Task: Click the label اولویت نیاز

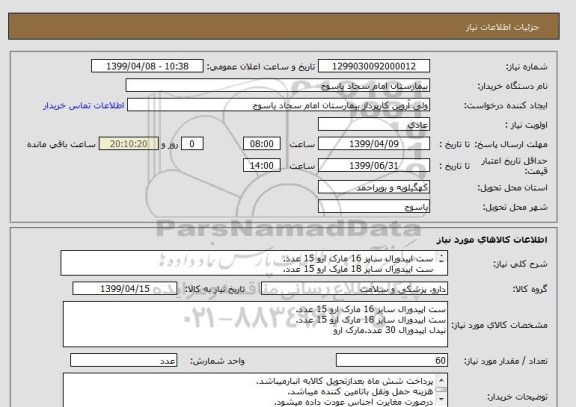Action: point(526,125)
